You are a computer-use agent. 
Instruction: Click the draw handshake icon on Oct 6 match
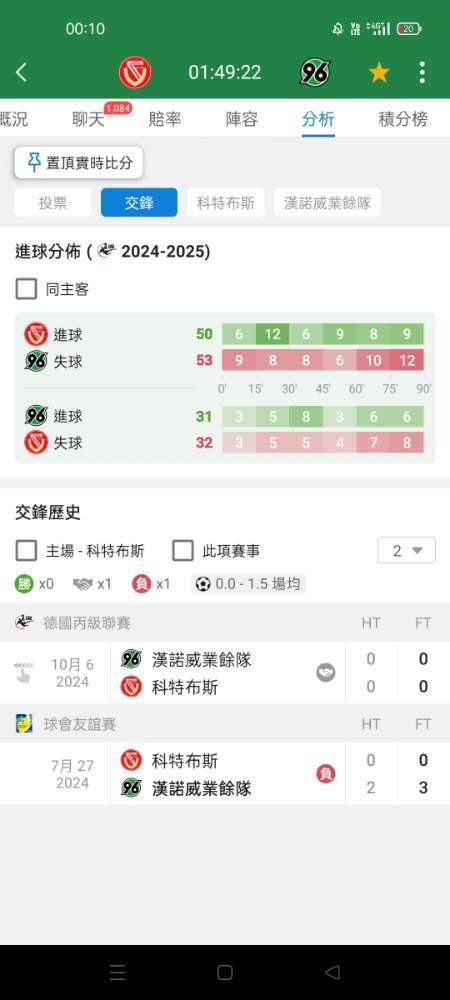click(x=326, y=672)
